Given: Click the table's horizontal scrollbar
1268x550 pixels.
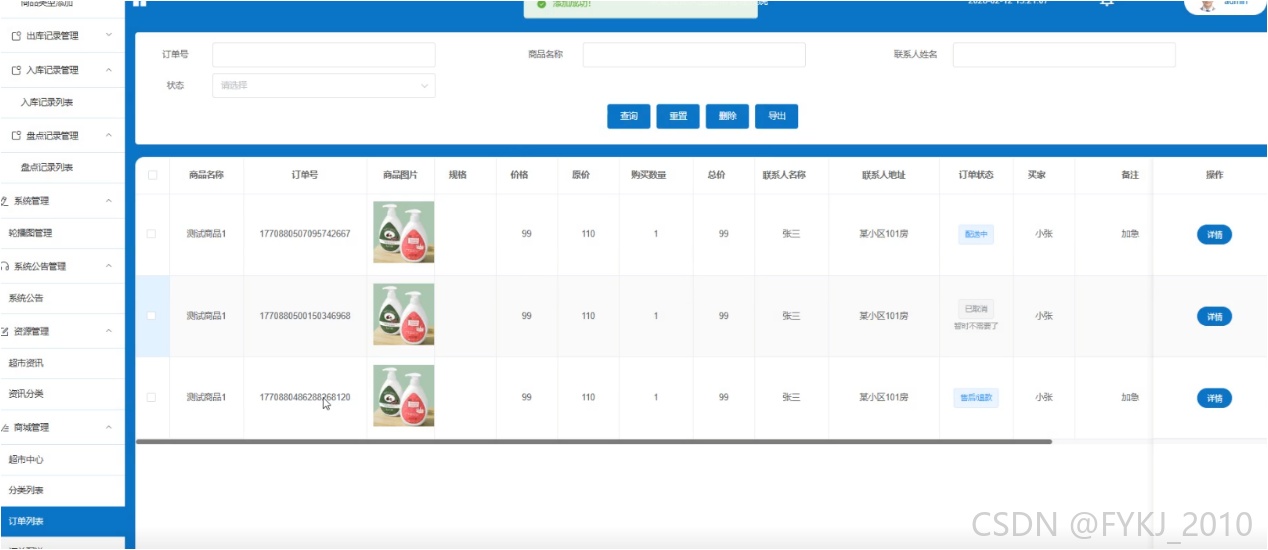Looking at the screenshot, I should click(594, 441).
